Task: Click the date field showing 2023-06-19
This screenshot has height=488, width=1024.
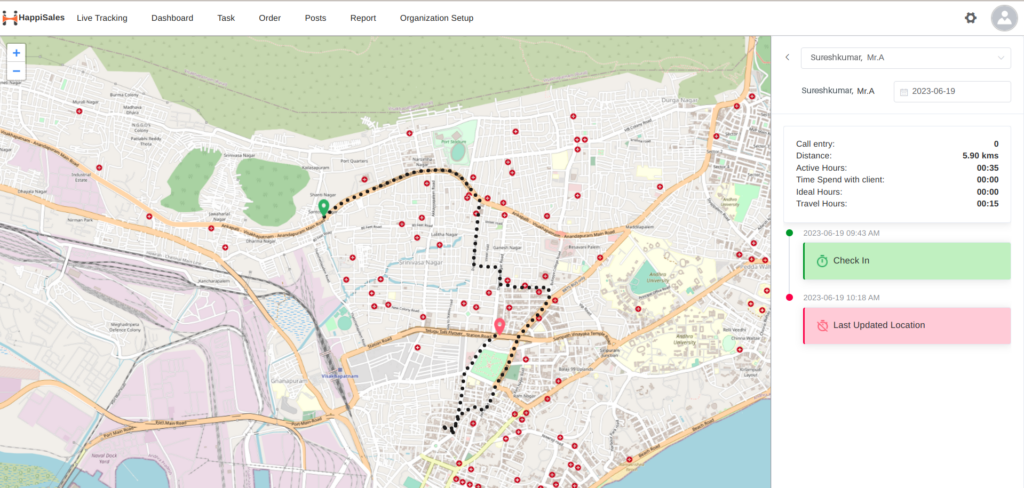Action: [x=952, y=91]
